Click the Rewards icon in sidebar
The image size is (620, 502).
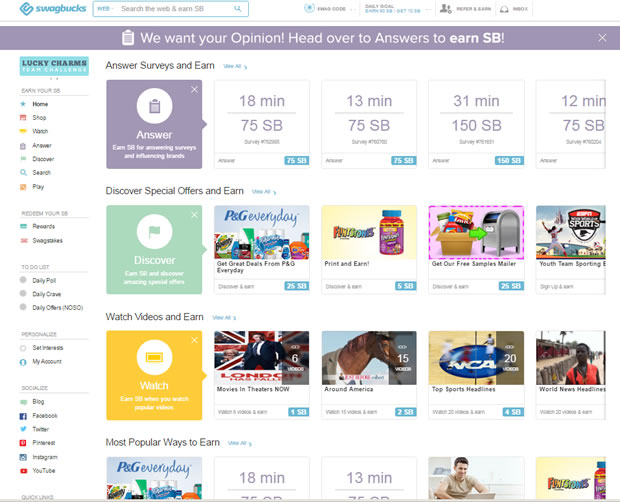tap(23, 226)
